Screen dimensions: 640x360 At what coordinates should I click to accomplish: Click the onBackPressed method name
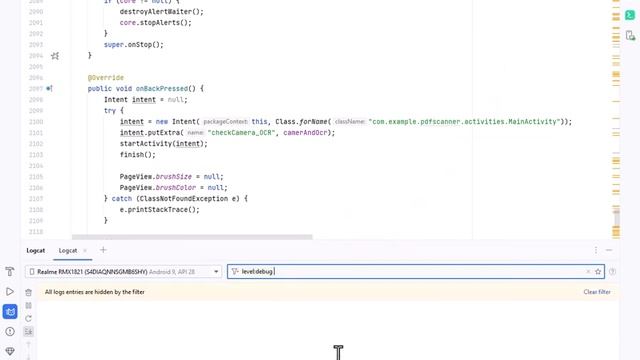coord(162,89)
